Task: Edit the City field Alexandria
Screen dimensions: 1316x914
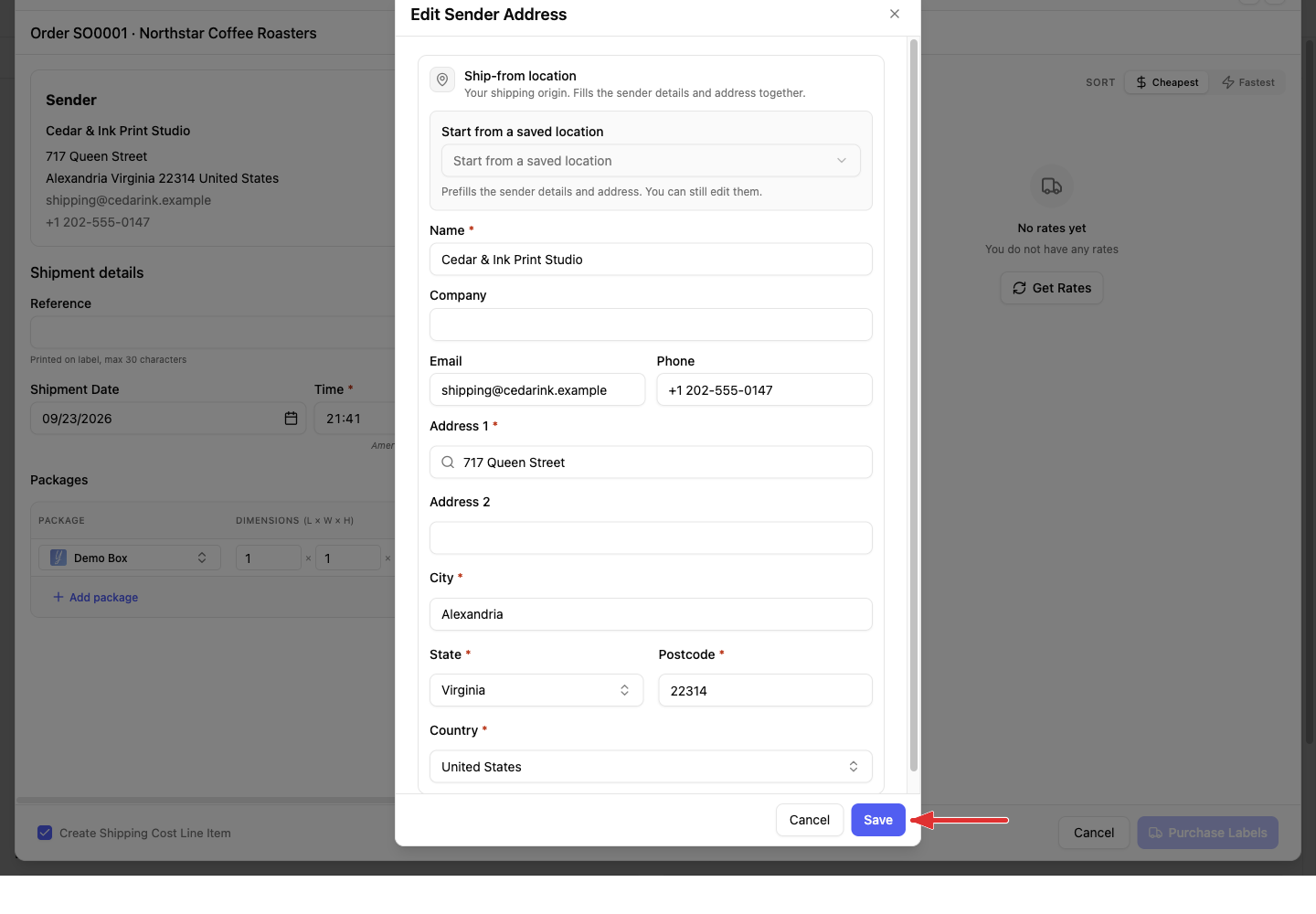Action: (651, 614)
